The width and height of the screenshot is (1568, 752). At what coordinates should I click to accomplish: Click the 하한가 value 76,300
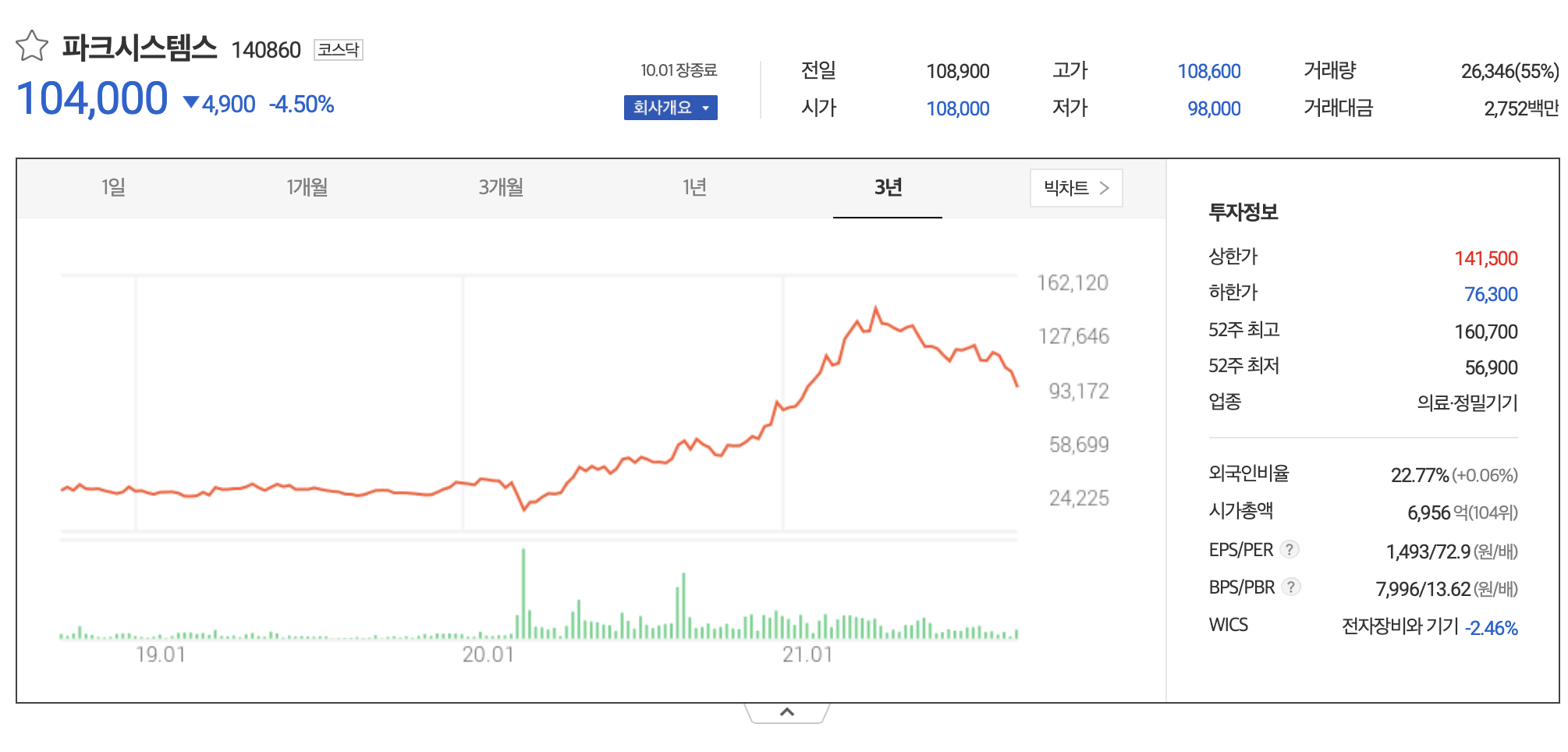pos(1491,294)
